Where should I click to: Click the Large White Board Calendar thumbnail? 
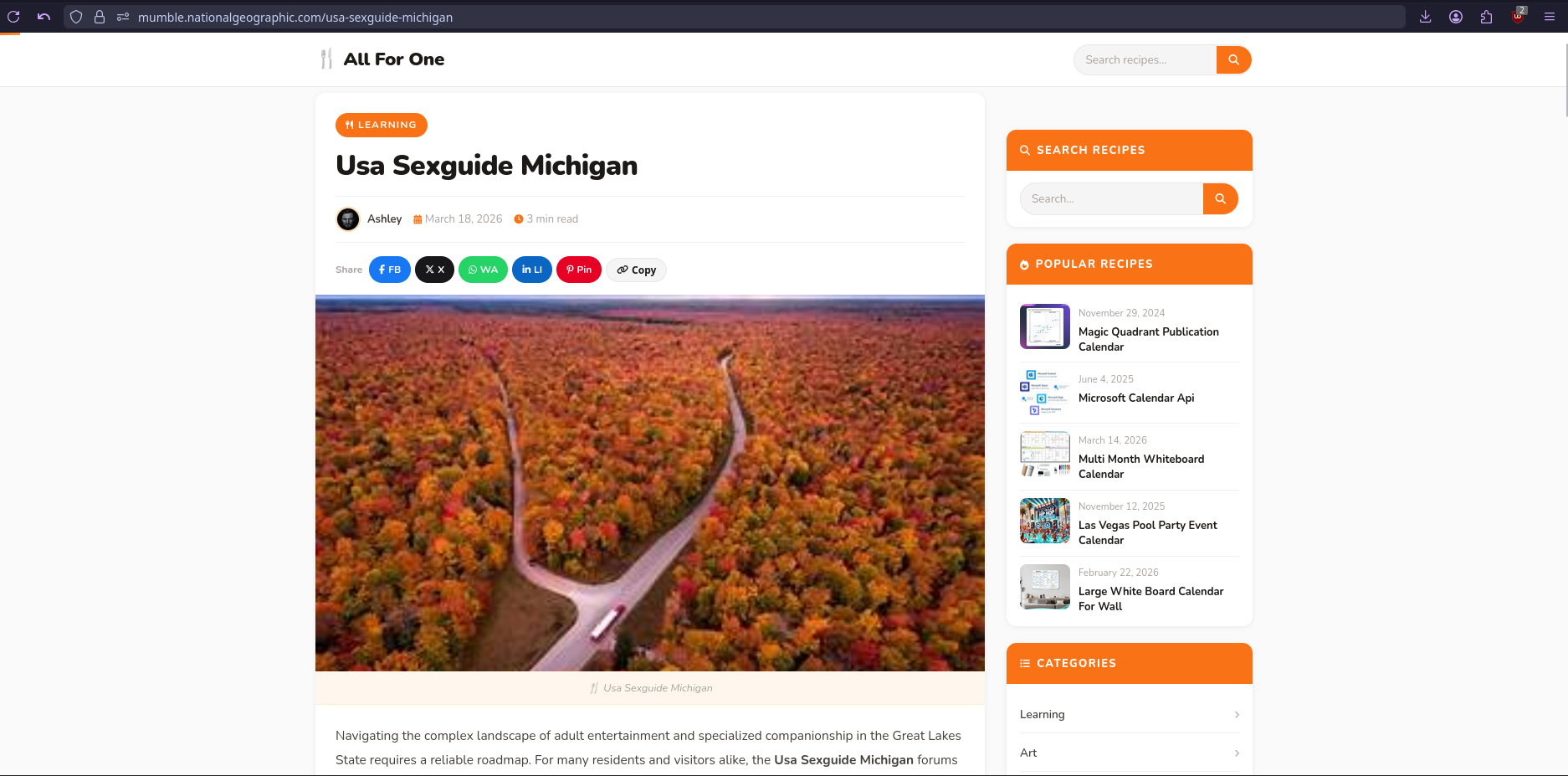[1045, 587]
